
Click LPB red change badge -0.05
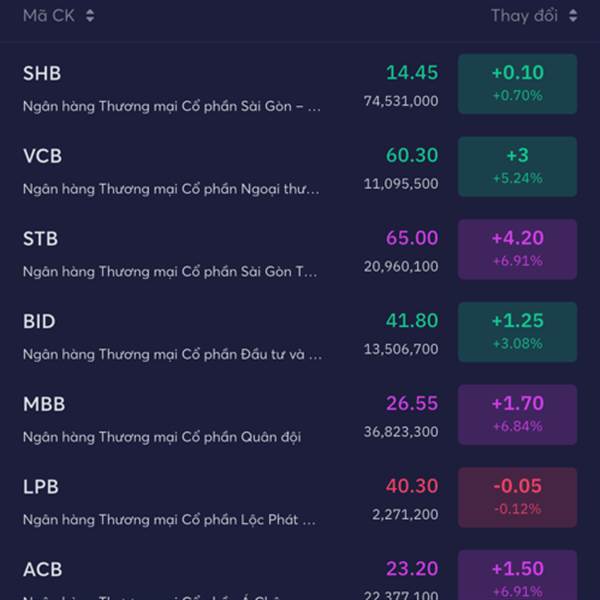pos(517,497)
